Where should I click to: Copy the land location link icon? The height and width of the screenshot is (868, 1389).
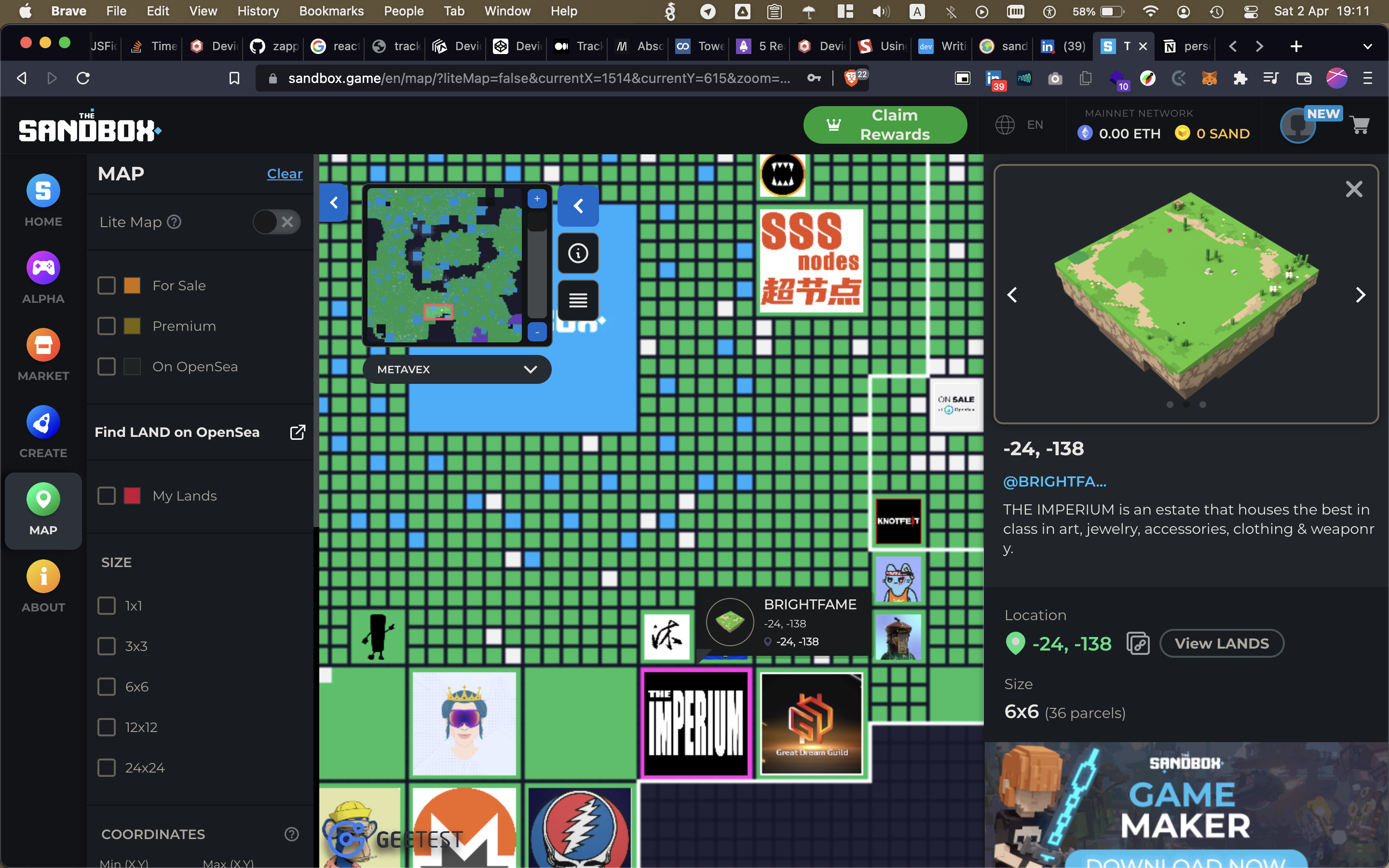1138,643
